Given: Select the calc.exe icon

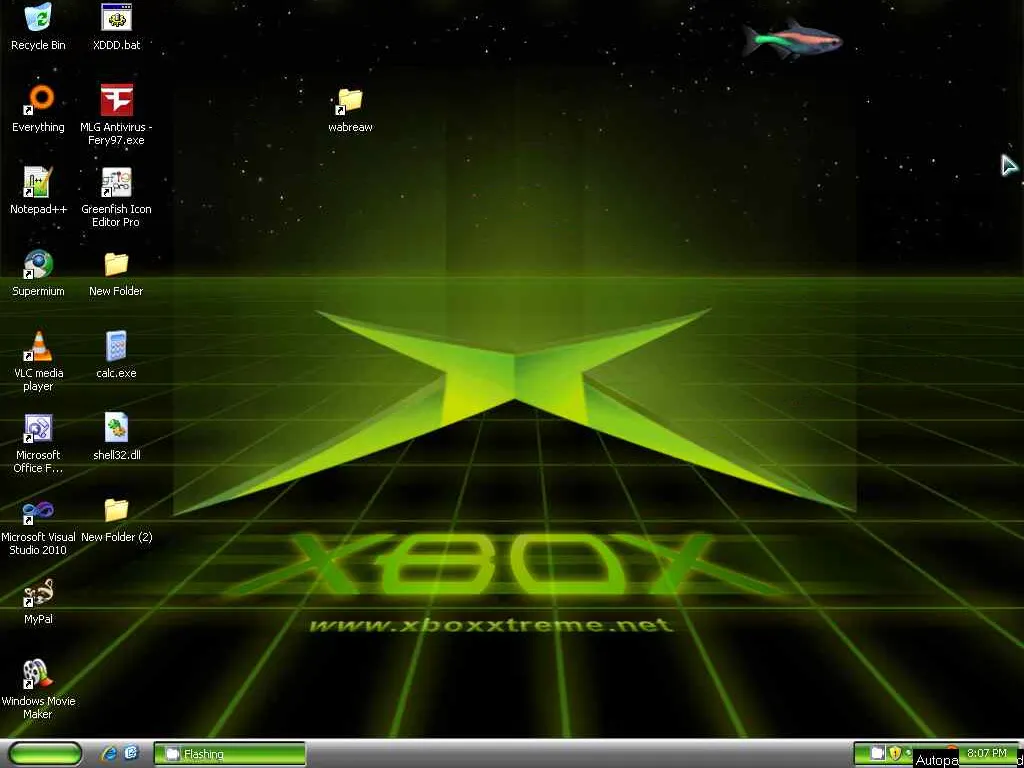Looking at the screenshot, I should (116, 345).
